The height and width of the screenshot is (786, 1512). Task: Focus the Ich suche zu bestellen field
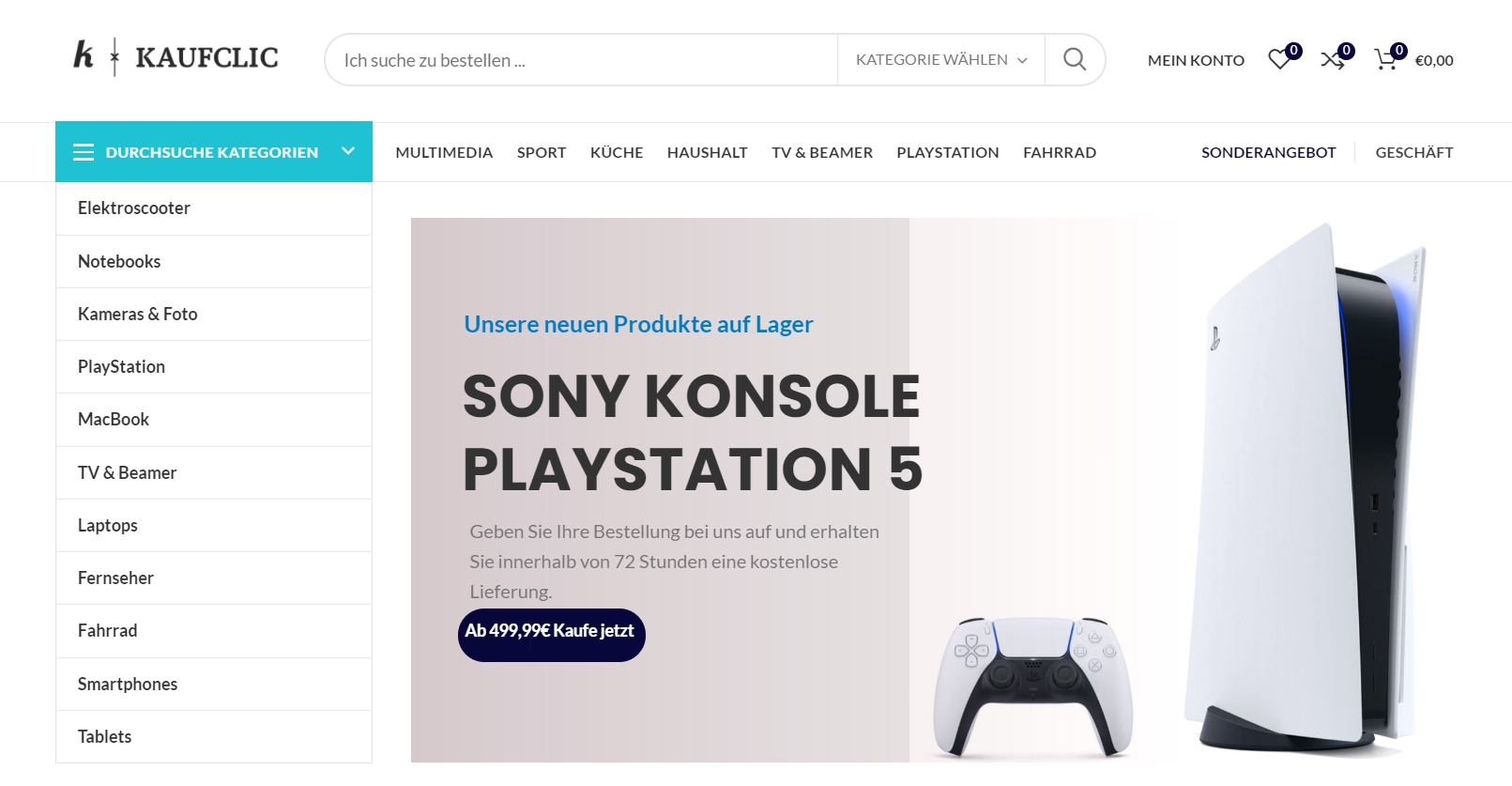point(582,60)
